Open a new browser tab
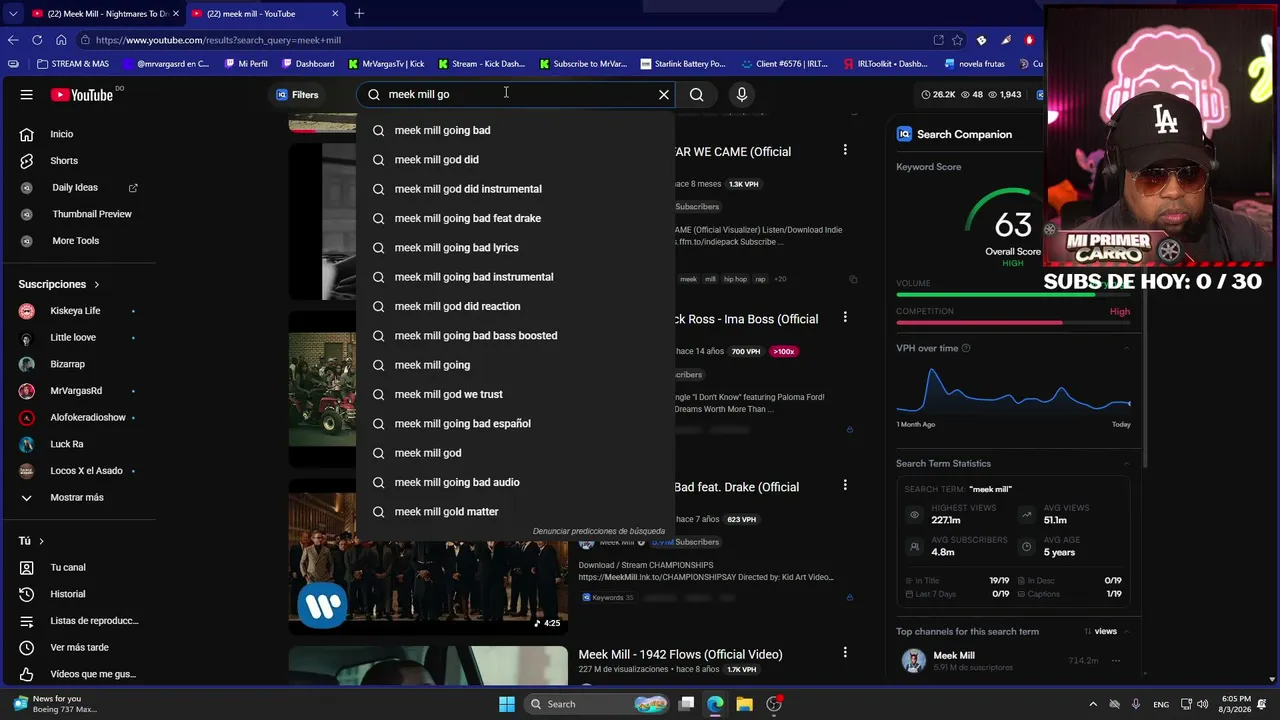 [359, 13]
